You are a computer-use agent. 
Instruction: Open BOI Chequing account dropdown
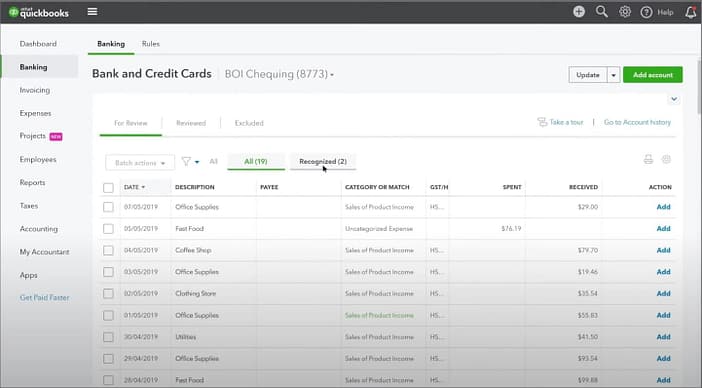click(x=279, y=74)
